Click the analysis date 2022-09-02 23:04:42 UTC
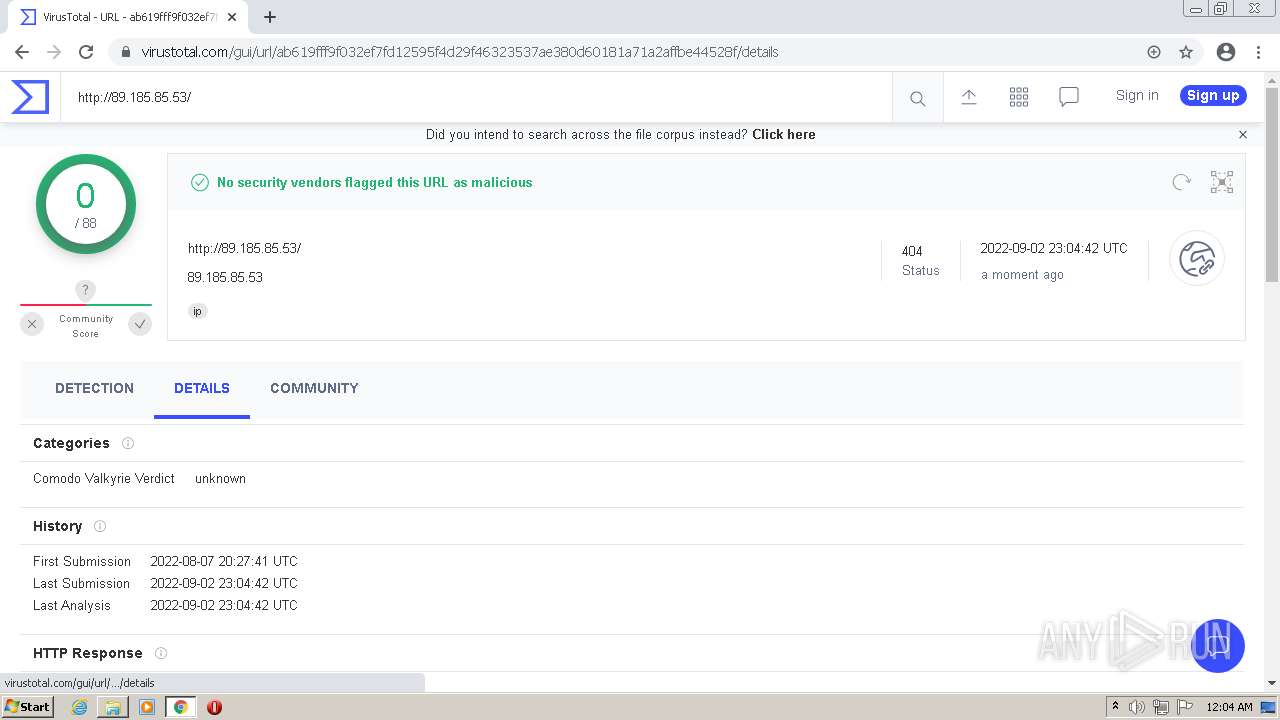The height and width of the screenshot is (720, 1280). [1054, 248]
